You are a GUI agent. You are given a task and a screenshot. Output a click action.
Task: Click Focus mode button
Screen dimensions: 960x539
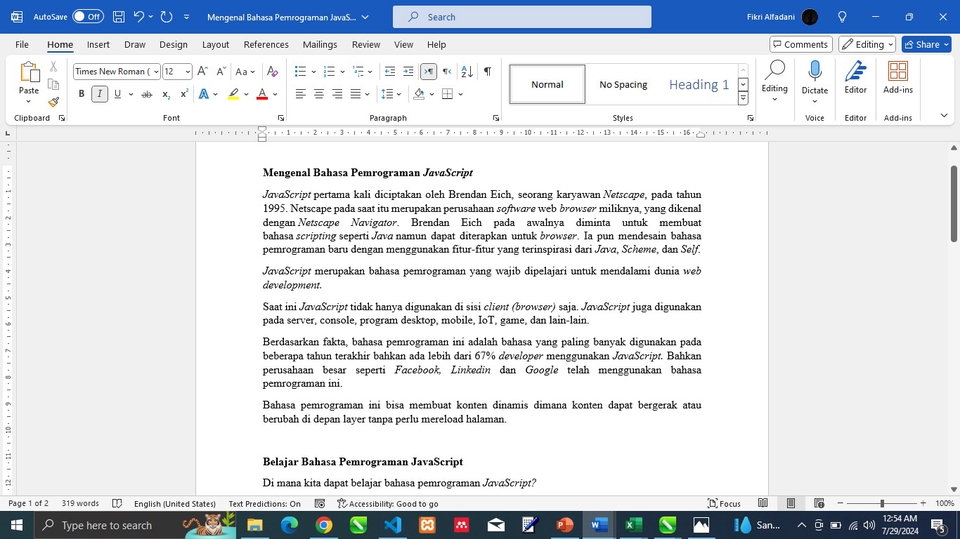pos(724,503)
